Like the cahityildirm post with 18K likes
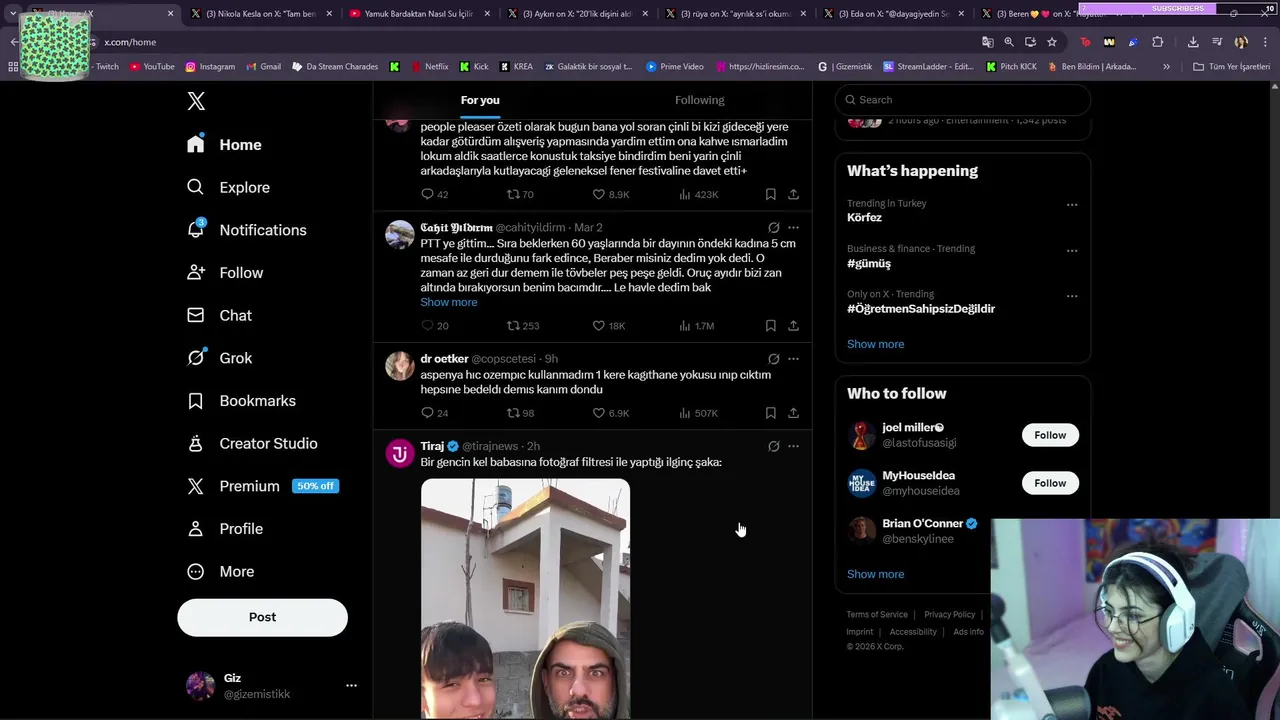Viewport: 1280px width, 720px height. pyautogui.click(x=609, y=326)
